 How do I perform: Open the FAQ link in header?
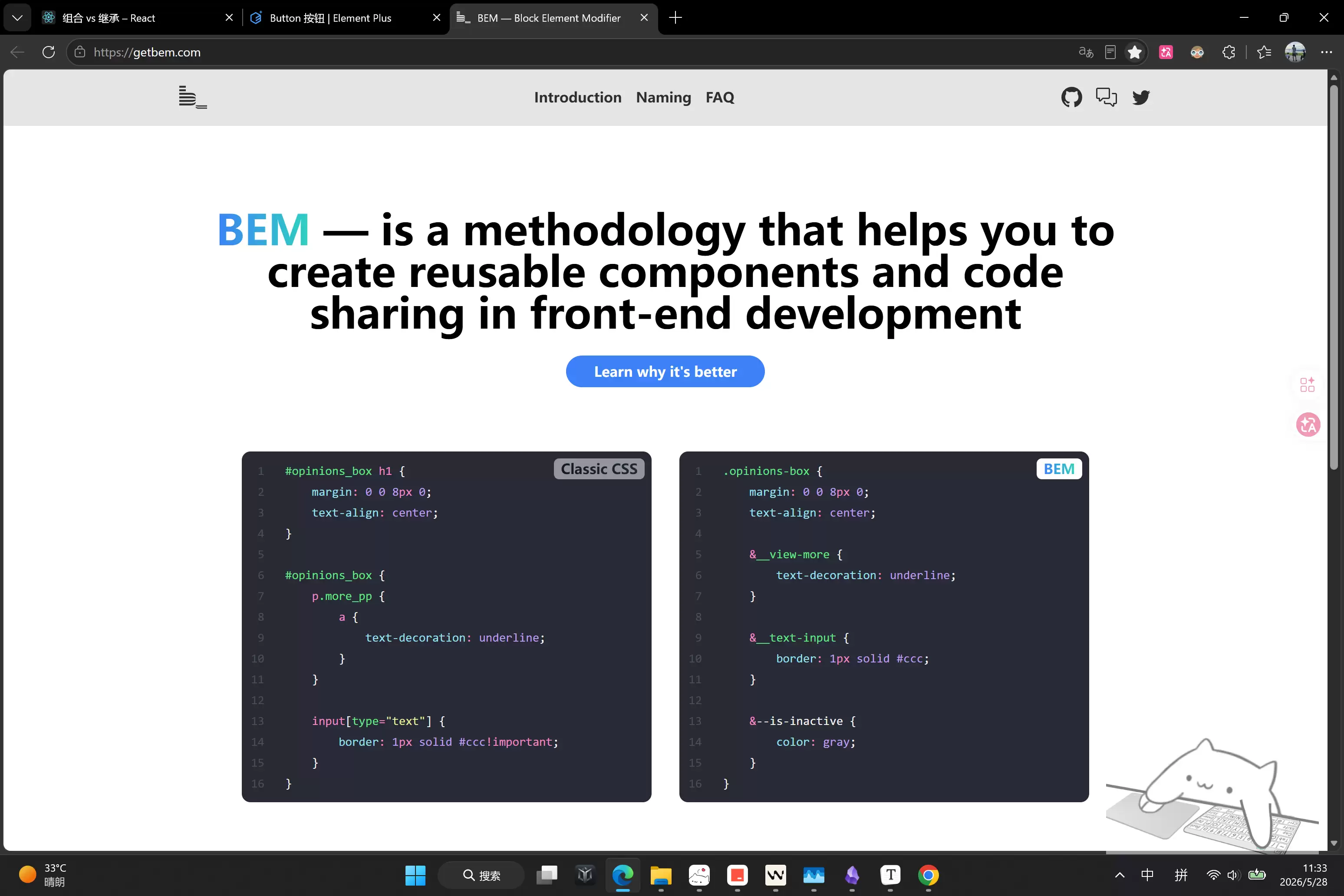coord(720,98)
